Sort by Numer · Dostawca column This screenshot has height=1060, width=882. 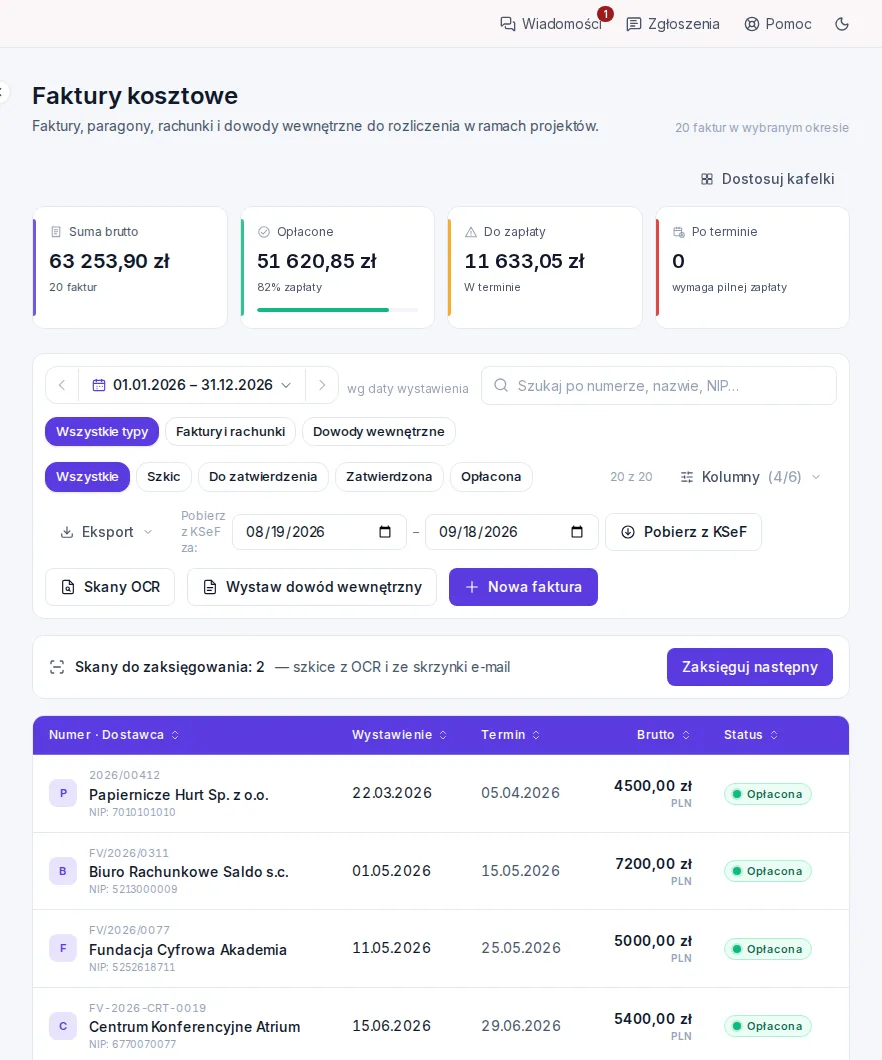(114, 735)
